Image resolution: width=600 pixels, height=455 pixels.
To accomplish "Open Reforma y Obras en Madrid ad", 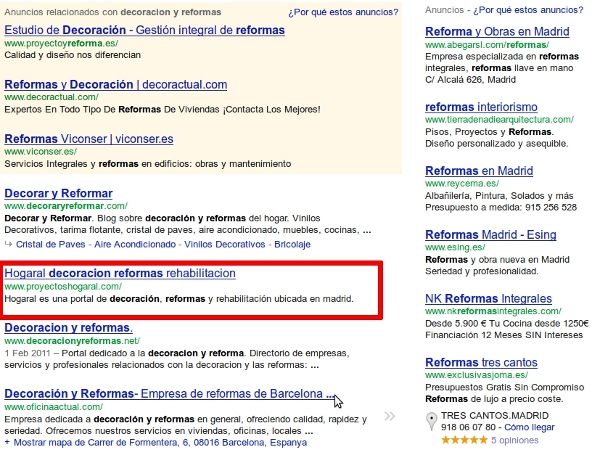I will tap(497, 31).
